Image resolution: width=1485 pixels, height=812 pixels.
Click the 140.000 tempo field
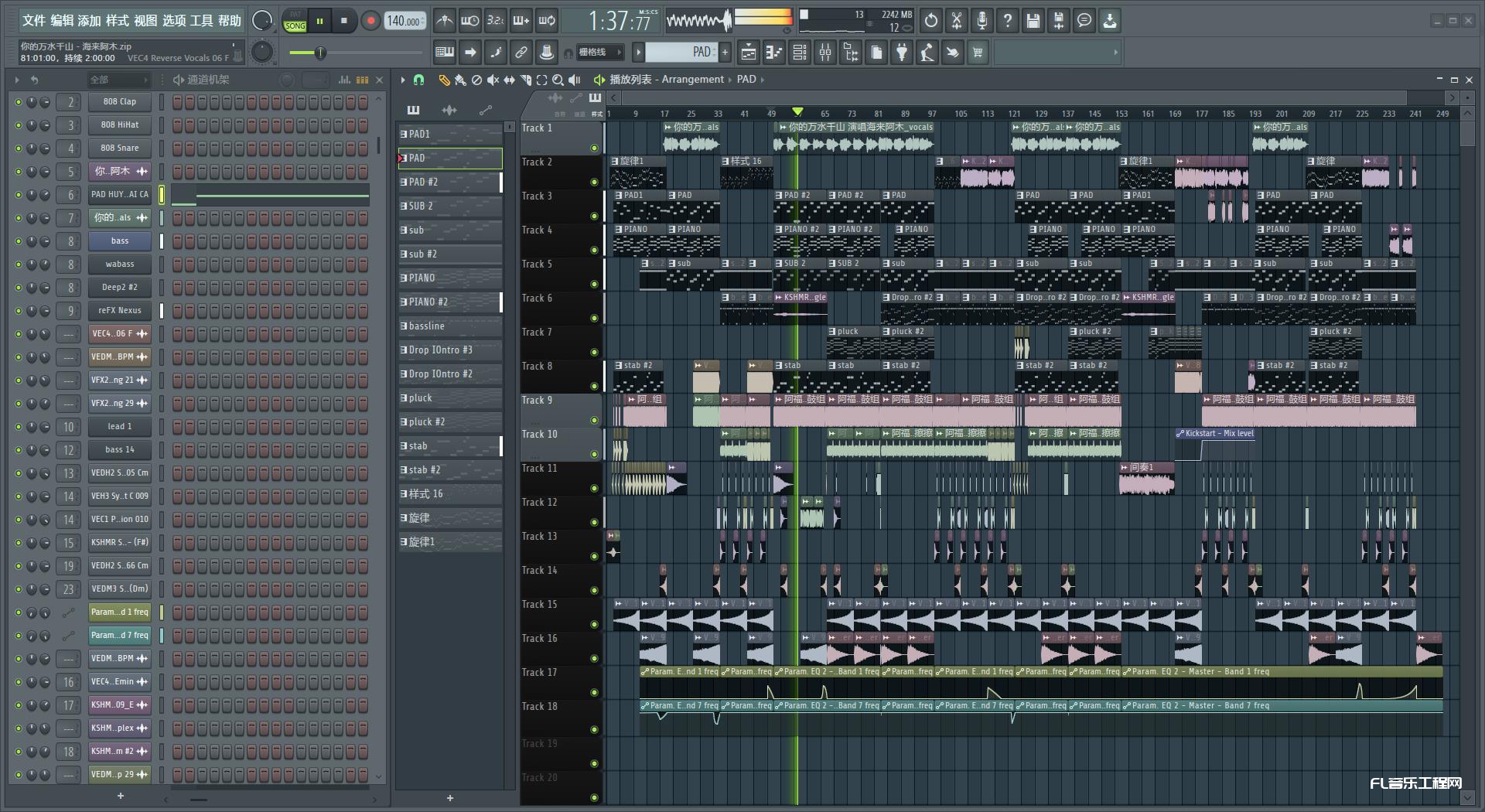tap(405, 22)
